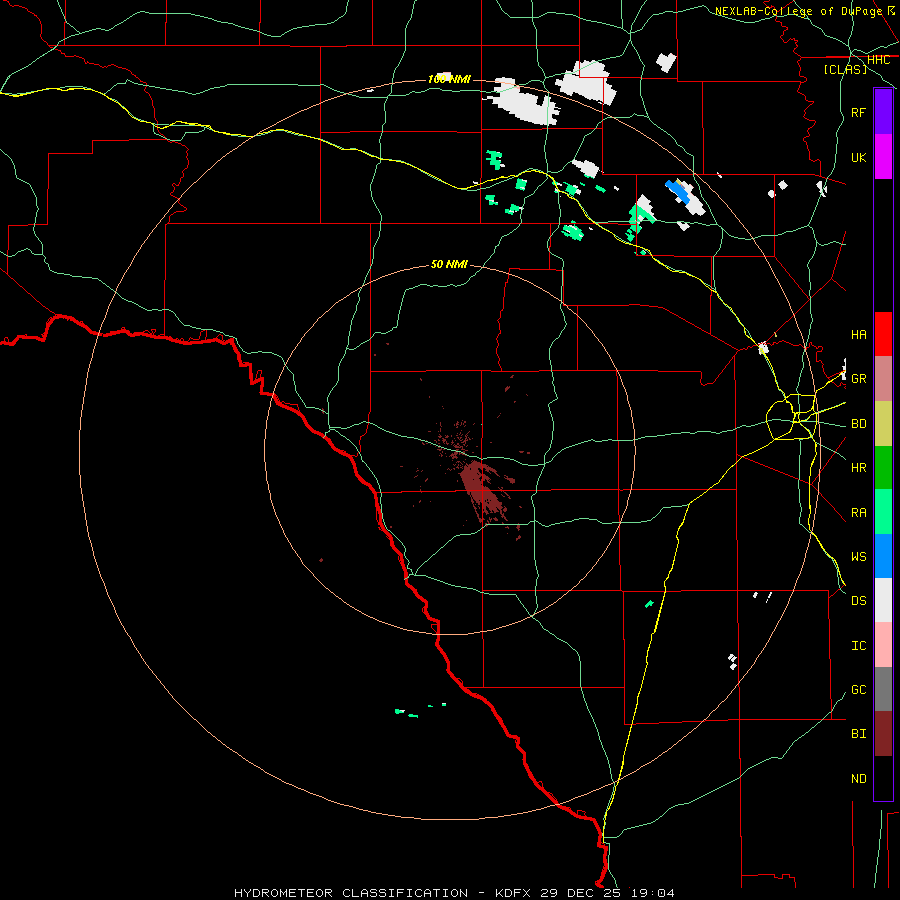Image resolution: width=900 pixels, height=900 pixels.
Task: Click the magenta UK color swatch
Action: point(883,157)
